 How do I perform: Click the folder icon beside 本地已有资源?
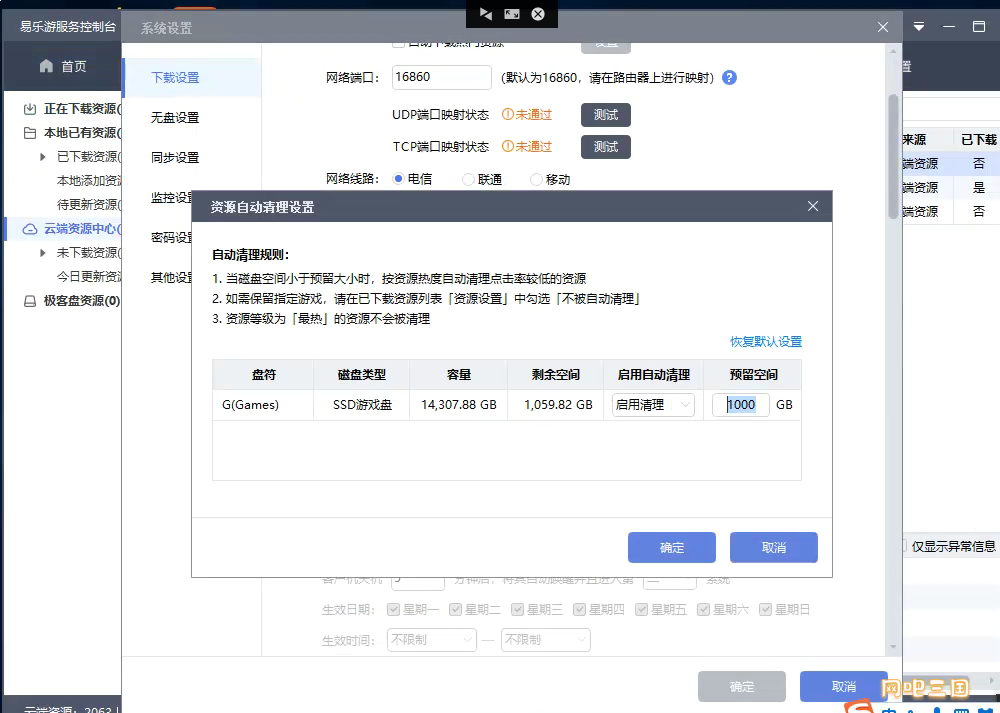click(30, 133)
